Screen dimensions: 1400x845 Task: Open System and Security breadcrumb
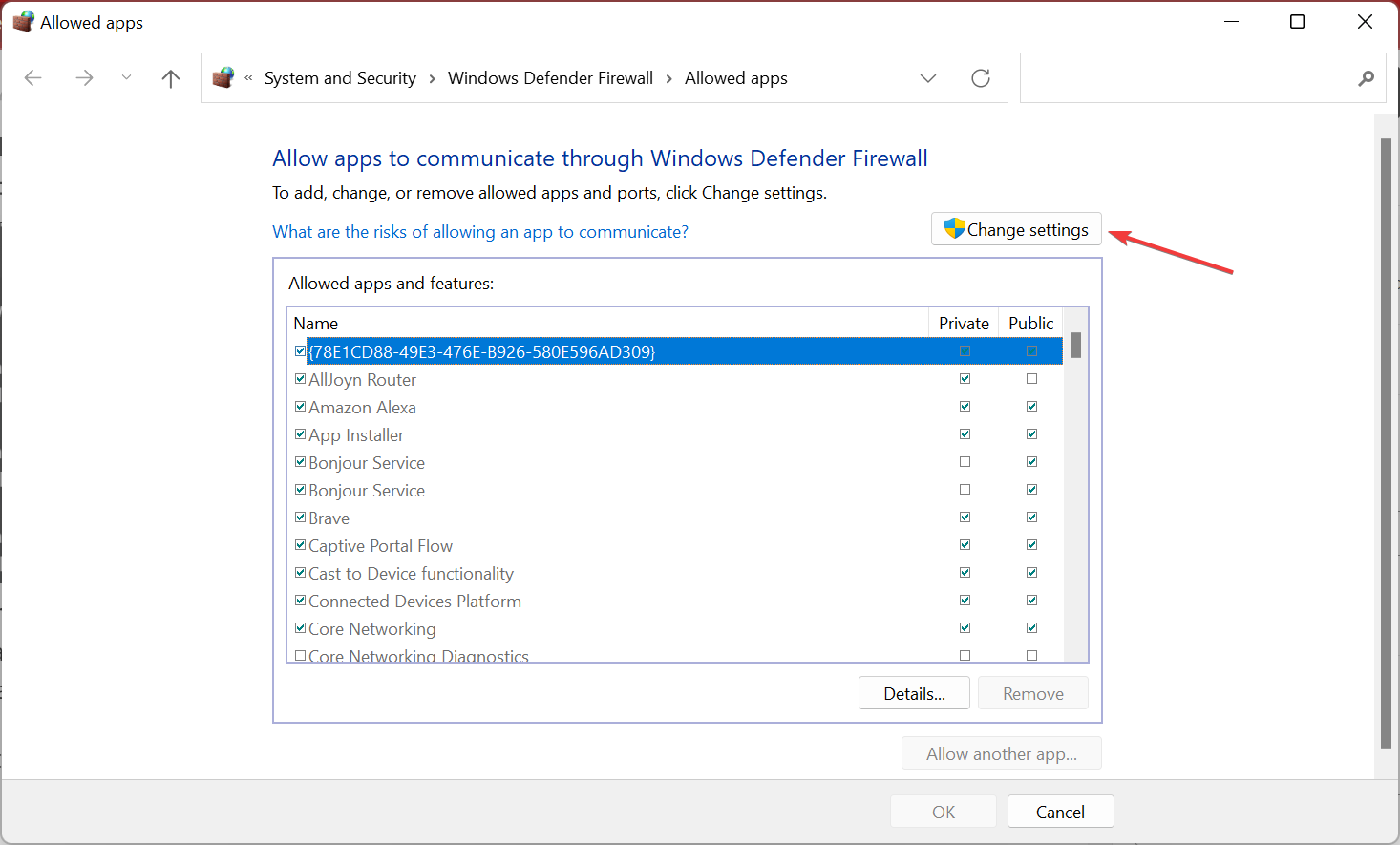[340, 78]
